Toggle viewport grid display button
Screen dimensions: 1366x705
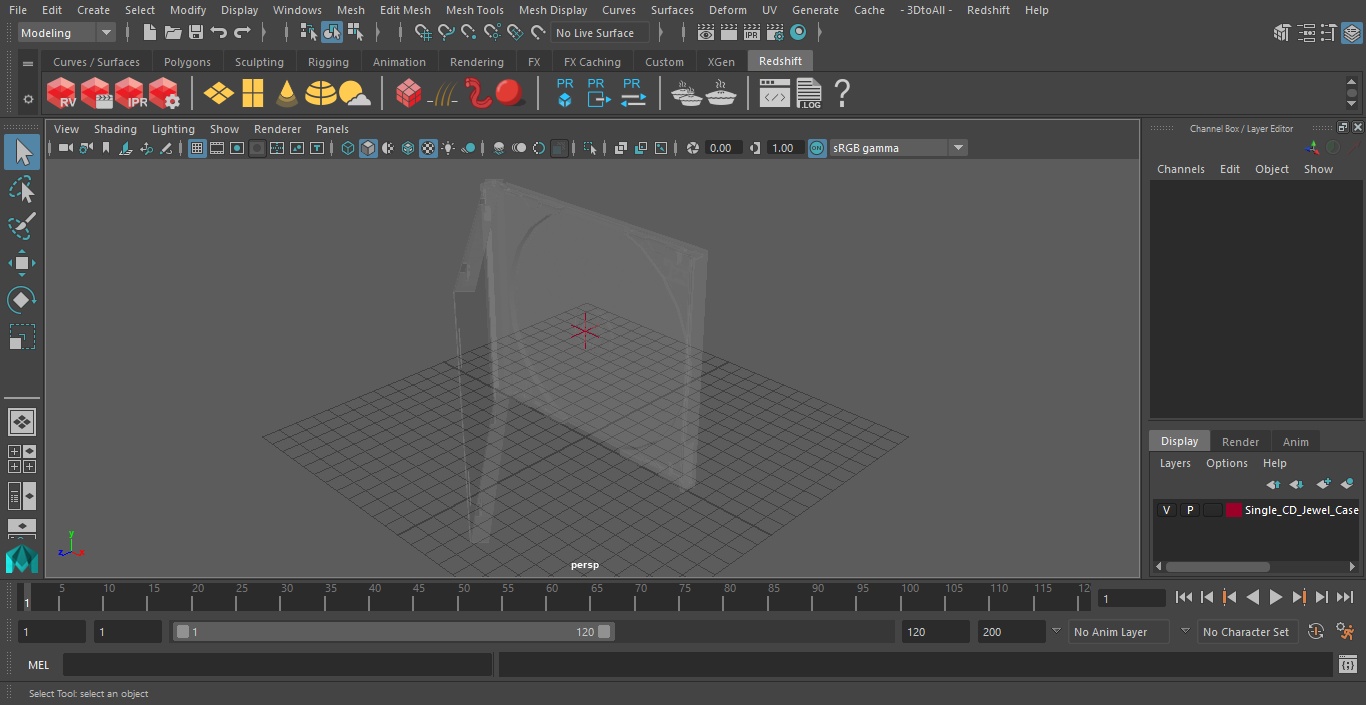tap(197, 148)
